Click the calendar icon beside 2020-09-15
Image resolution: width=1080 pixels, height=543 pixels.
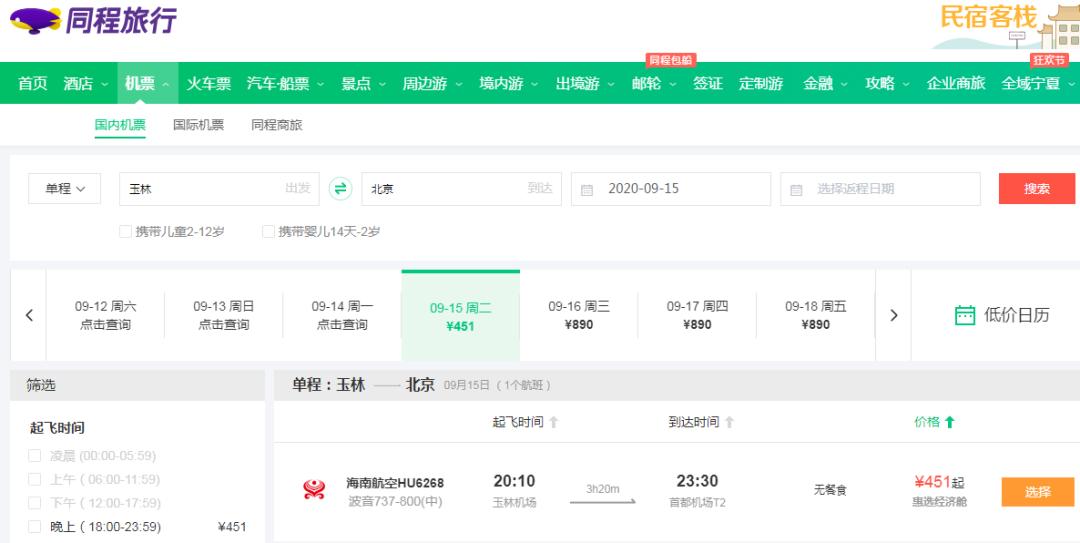[587, 189]
